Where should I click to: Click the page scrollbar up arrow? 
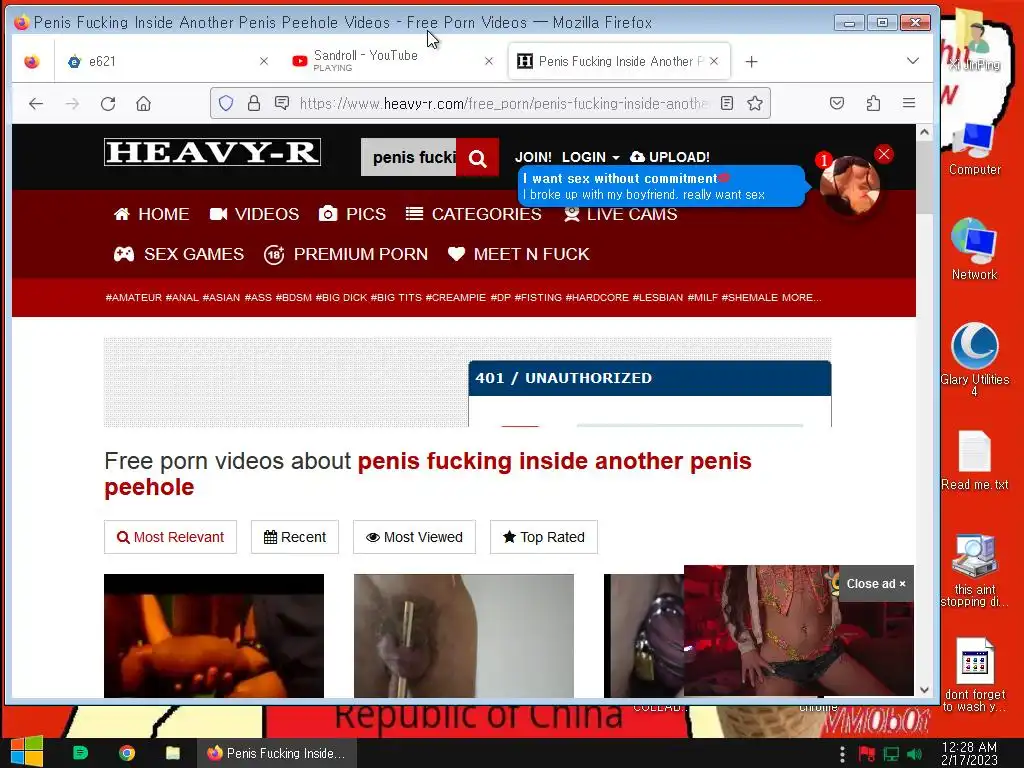[x=924, y=132]
